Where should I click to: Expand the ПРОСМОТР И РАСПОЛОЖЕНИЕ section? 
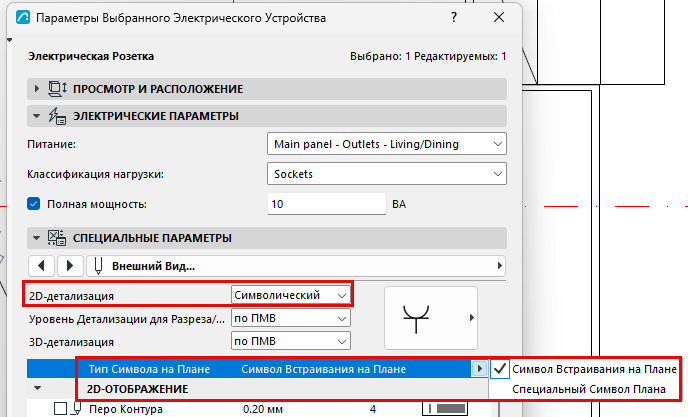(x=37, y=89)
